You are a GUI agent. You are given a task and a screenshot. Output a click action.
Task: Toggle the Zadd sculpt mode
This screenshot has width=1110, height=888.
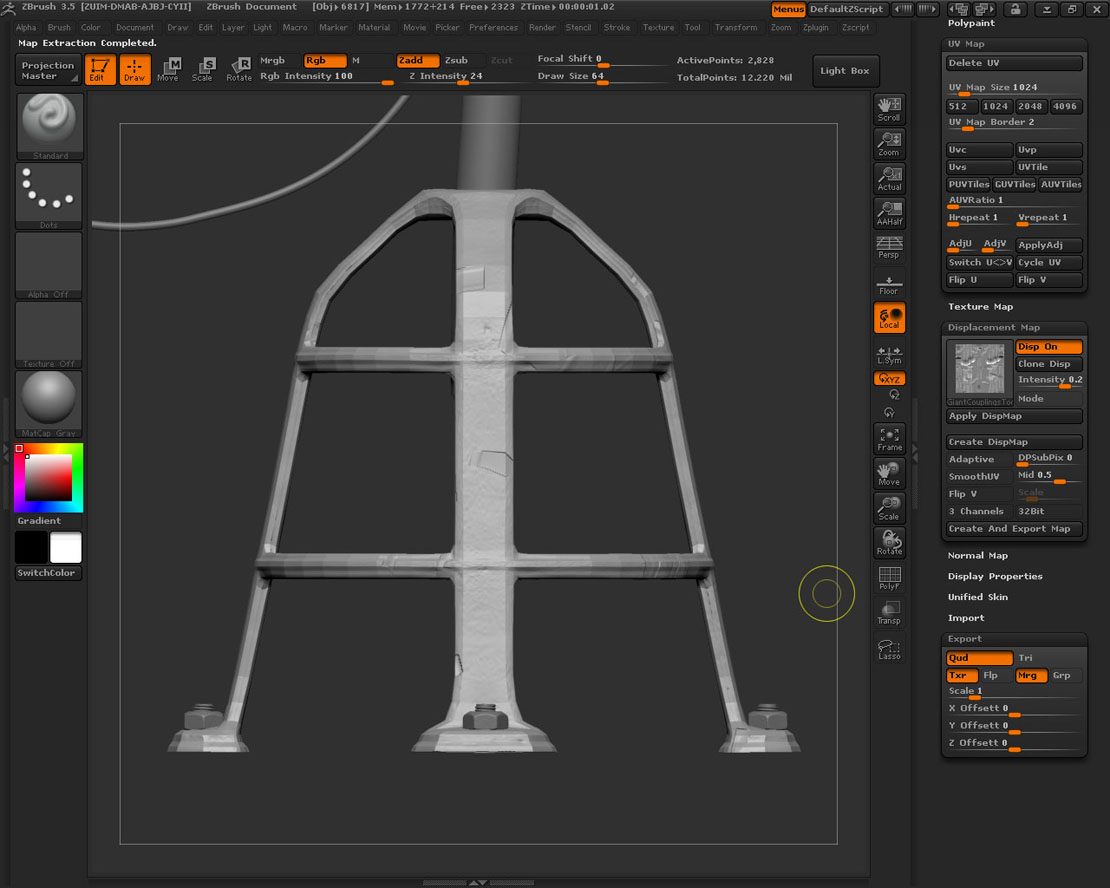click(x=418, y=60)
